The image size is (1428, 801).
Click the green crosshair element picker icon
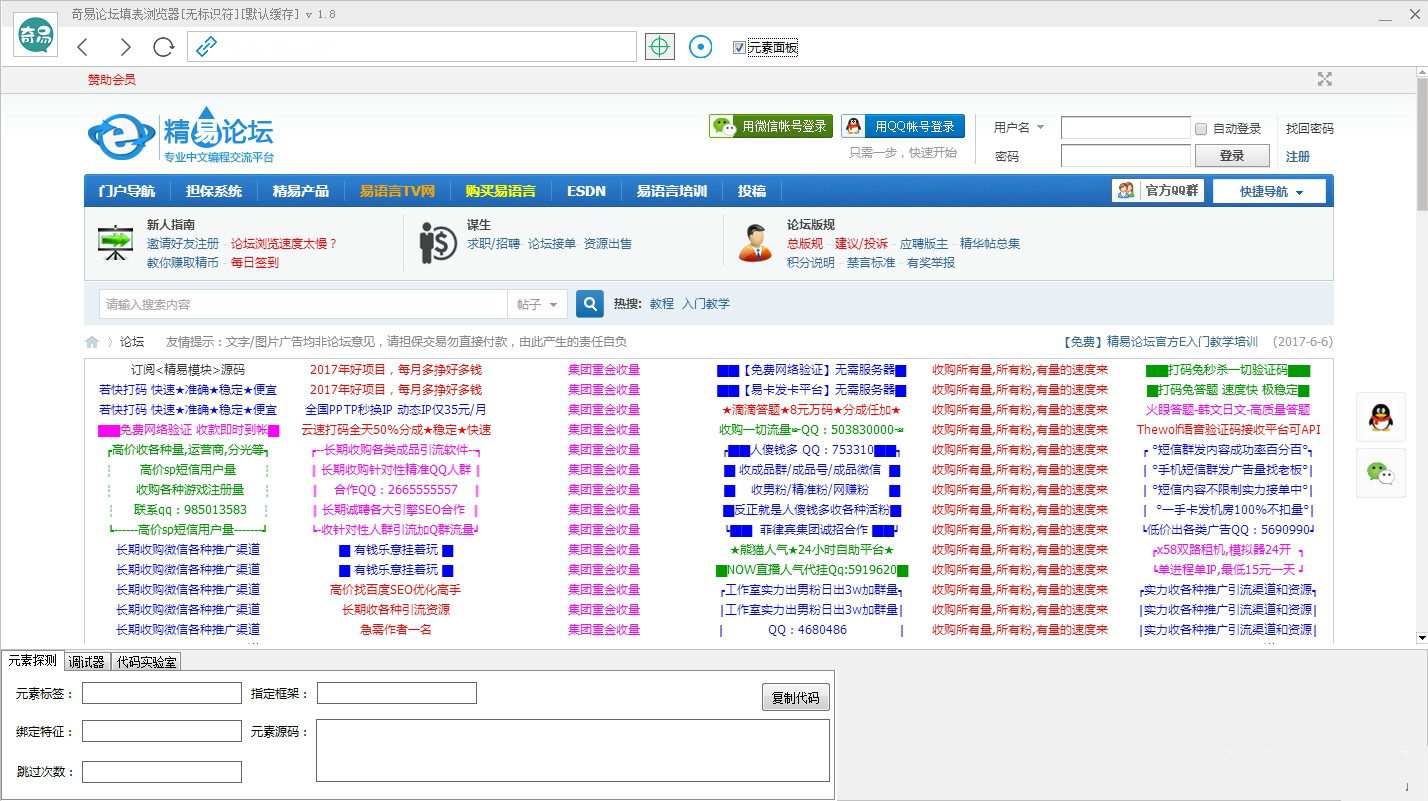[660, 46]
